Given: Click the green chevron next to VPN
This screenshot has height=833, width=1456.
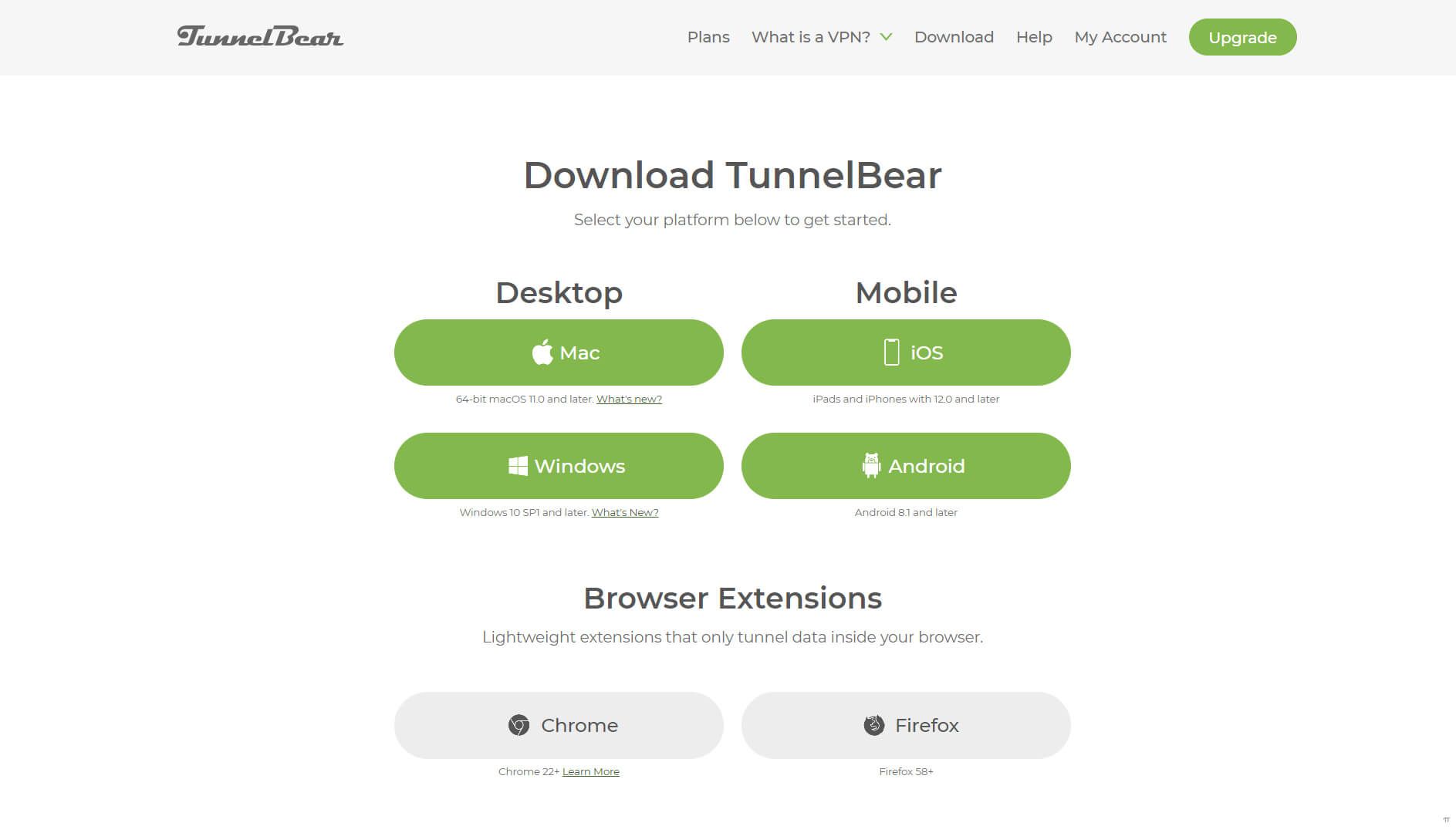Looking at the screenshot, I should (x=886, y=37).
